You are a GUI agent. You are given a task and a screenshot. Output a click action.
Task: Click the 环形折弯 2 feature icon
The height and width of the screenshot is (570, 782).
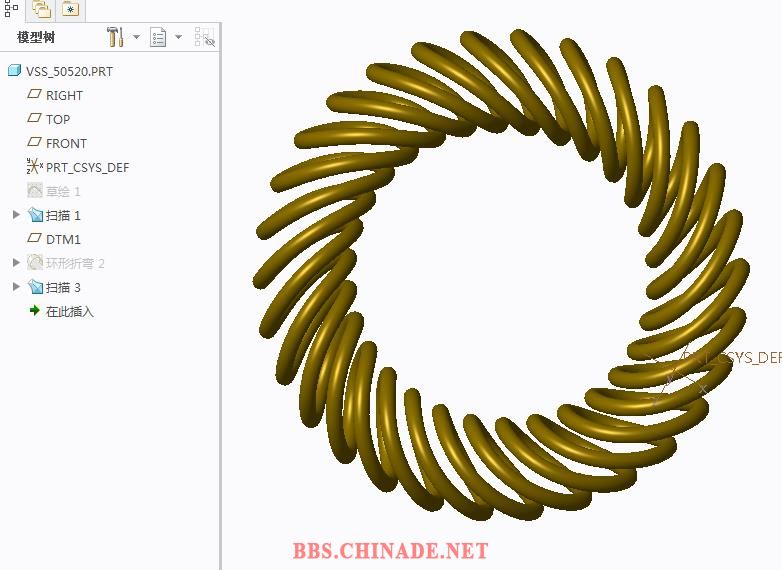pyautogui.click(x=34, y=262)
